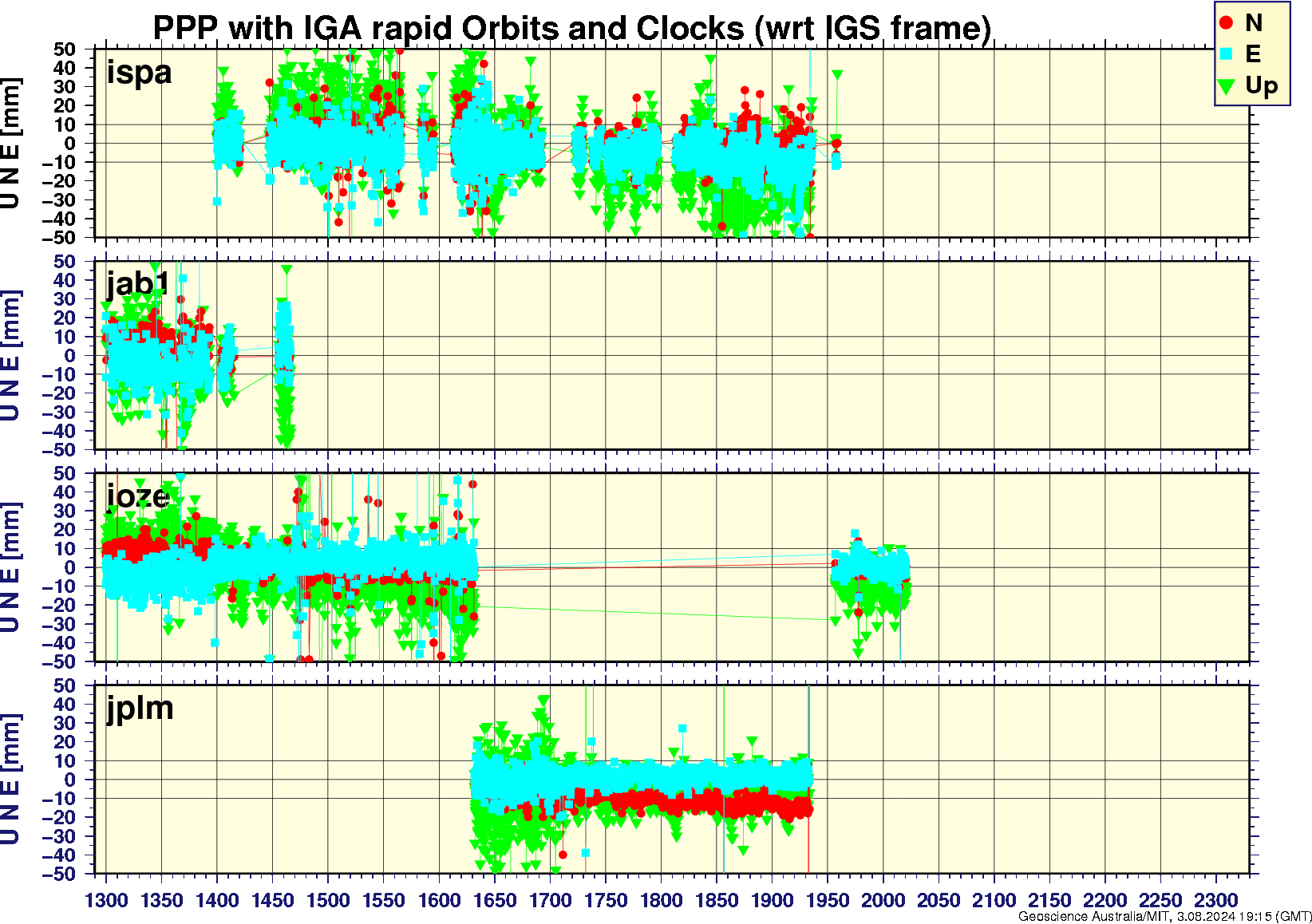Select the 'jab1' station label
1312x924 pixels.
tap(137, 282)
